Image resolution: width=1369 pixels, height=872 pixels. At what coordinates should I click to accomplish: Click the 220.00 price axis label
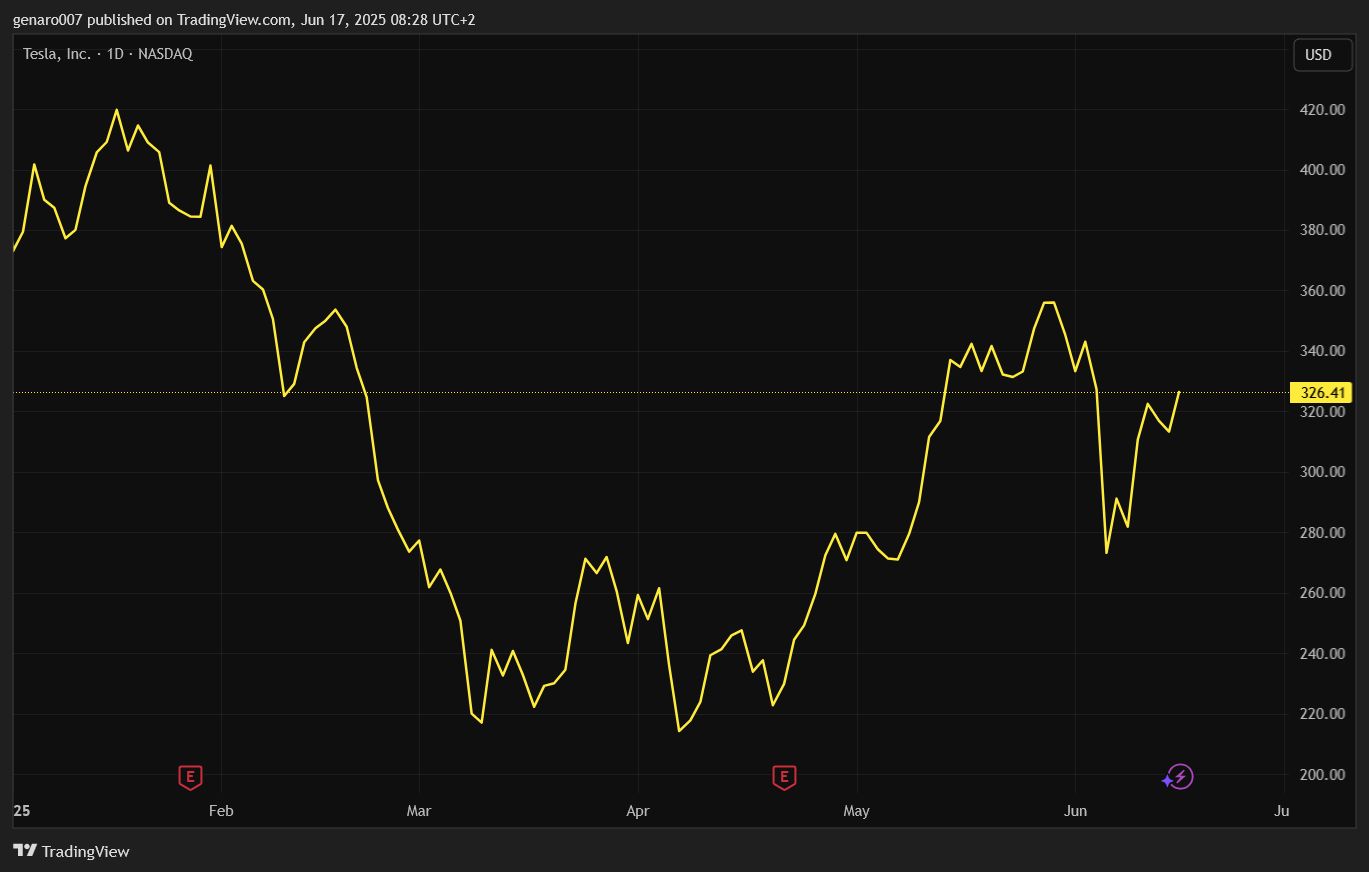click(1322, 714)
